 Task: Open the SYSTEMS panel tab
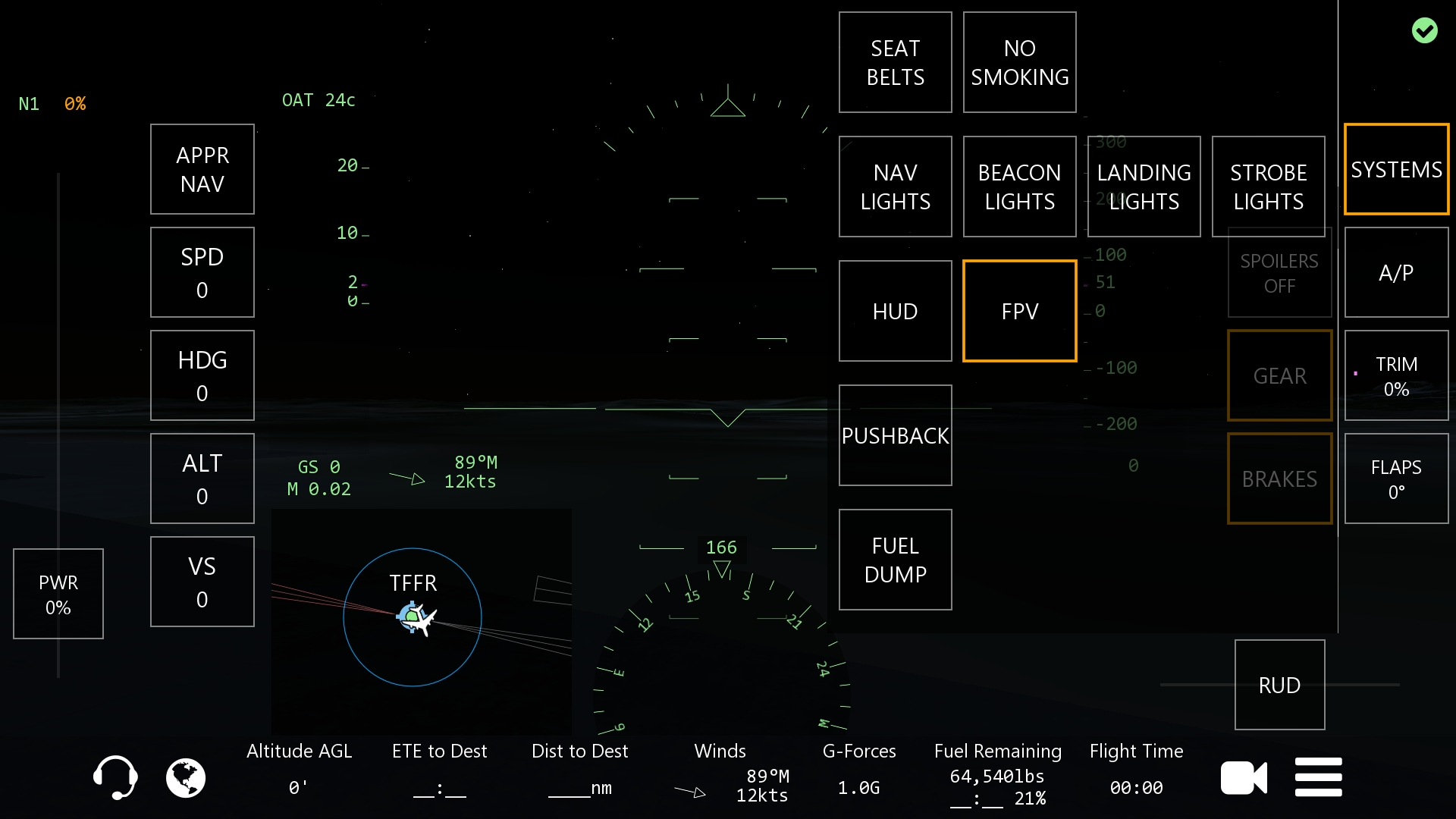pos(1396,169)
